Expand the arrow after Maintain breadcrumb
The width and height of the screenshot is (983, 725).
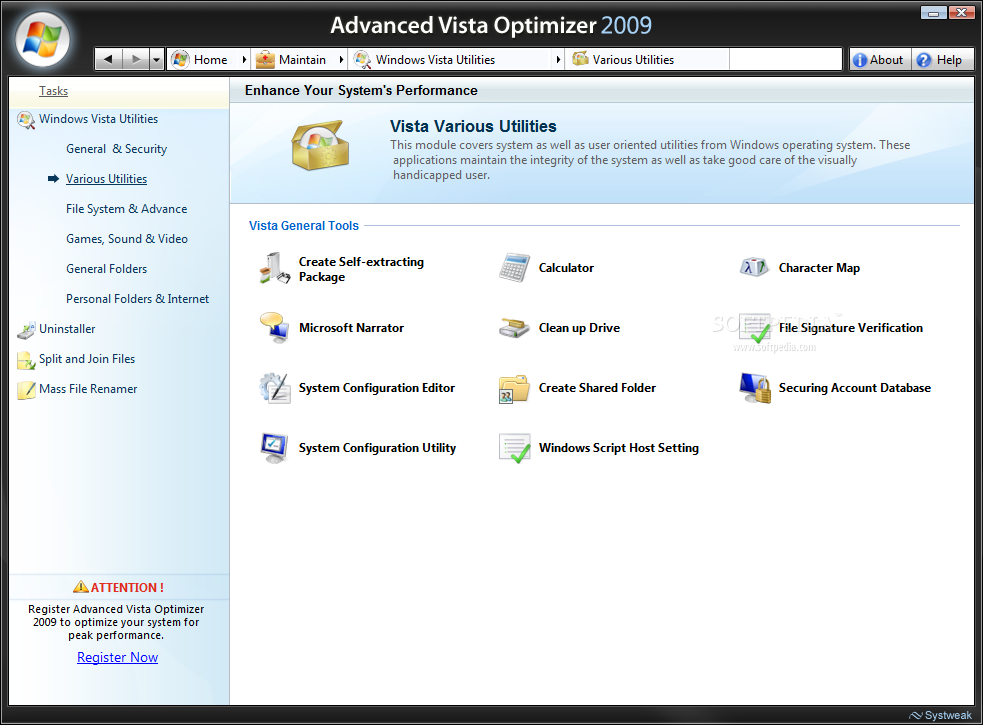[341, 60]
